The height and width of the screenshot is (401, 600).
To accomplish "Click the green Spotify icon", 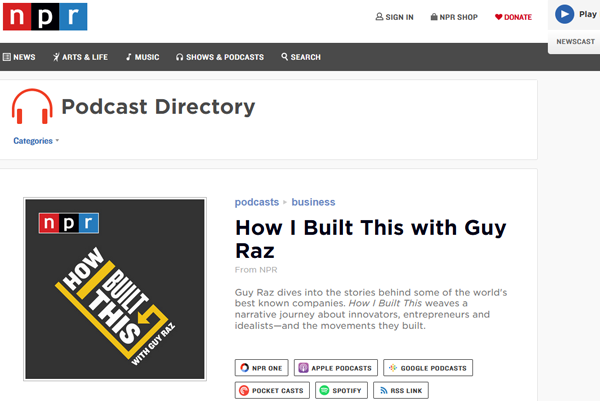I will (x=324, y=390).
